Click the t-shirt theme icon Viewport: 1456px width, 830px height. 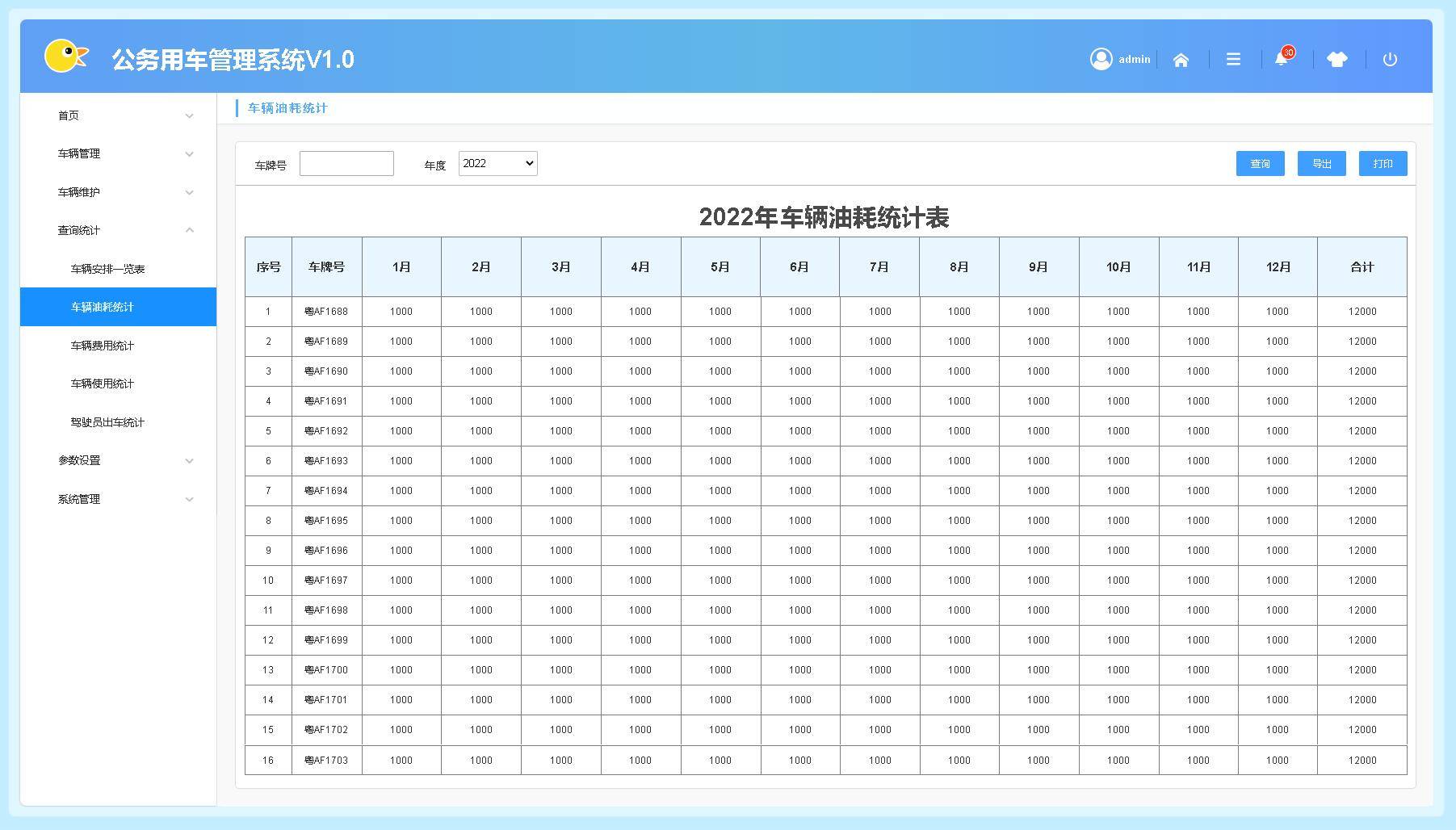click(x=1337, y=60)
